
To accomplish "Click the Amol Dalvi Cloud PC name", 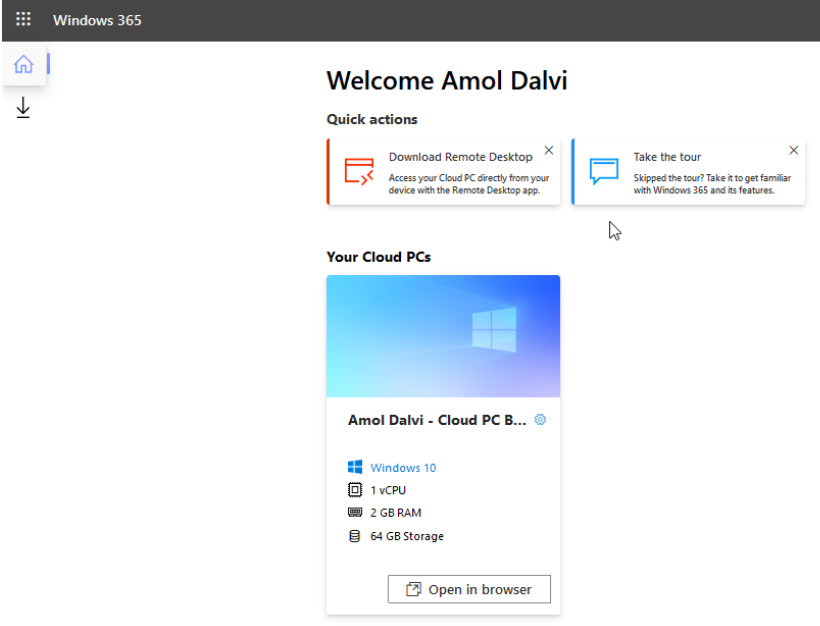I will [x=435, y=419].
